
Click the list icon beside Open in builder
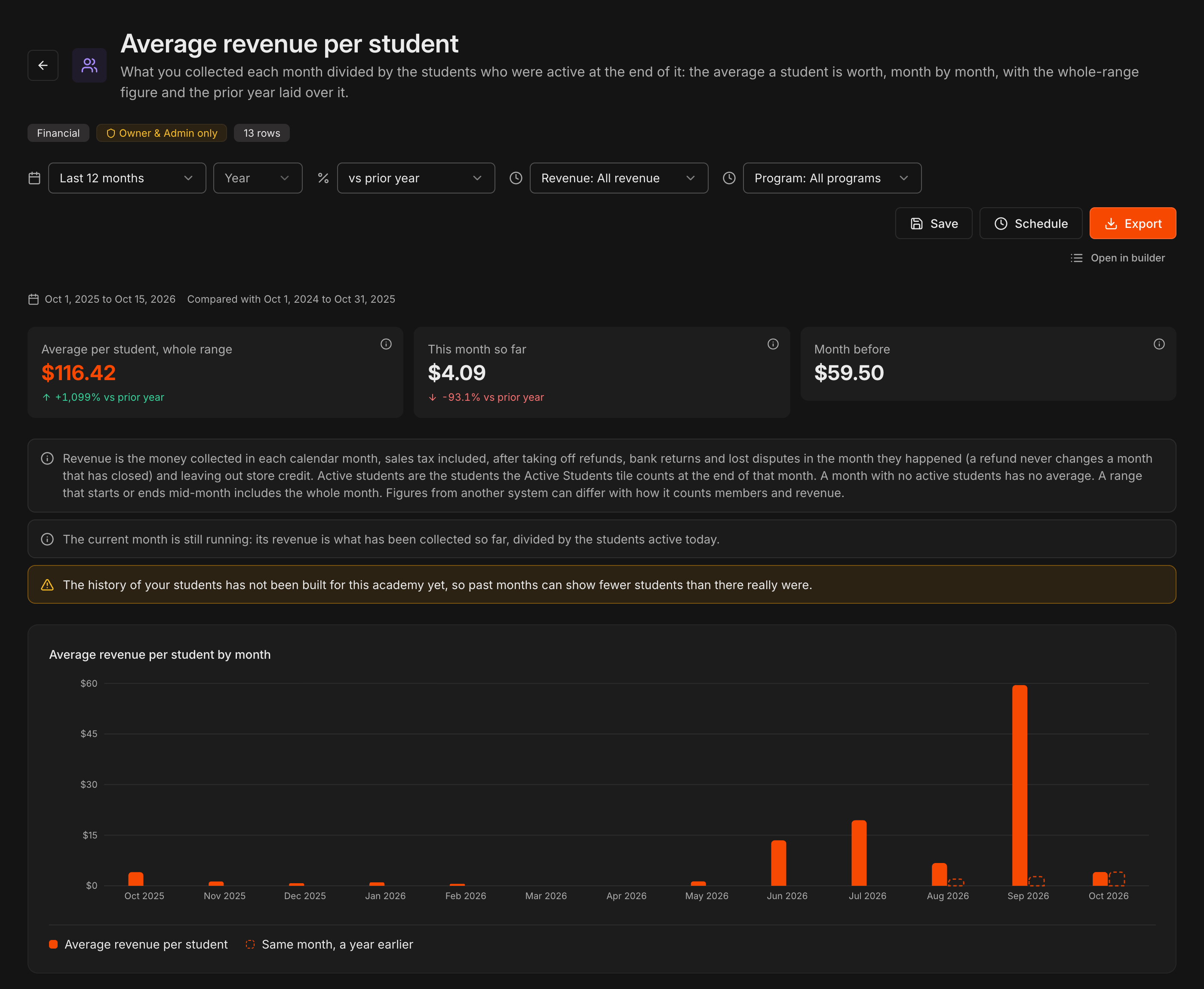coord(1076,258)
